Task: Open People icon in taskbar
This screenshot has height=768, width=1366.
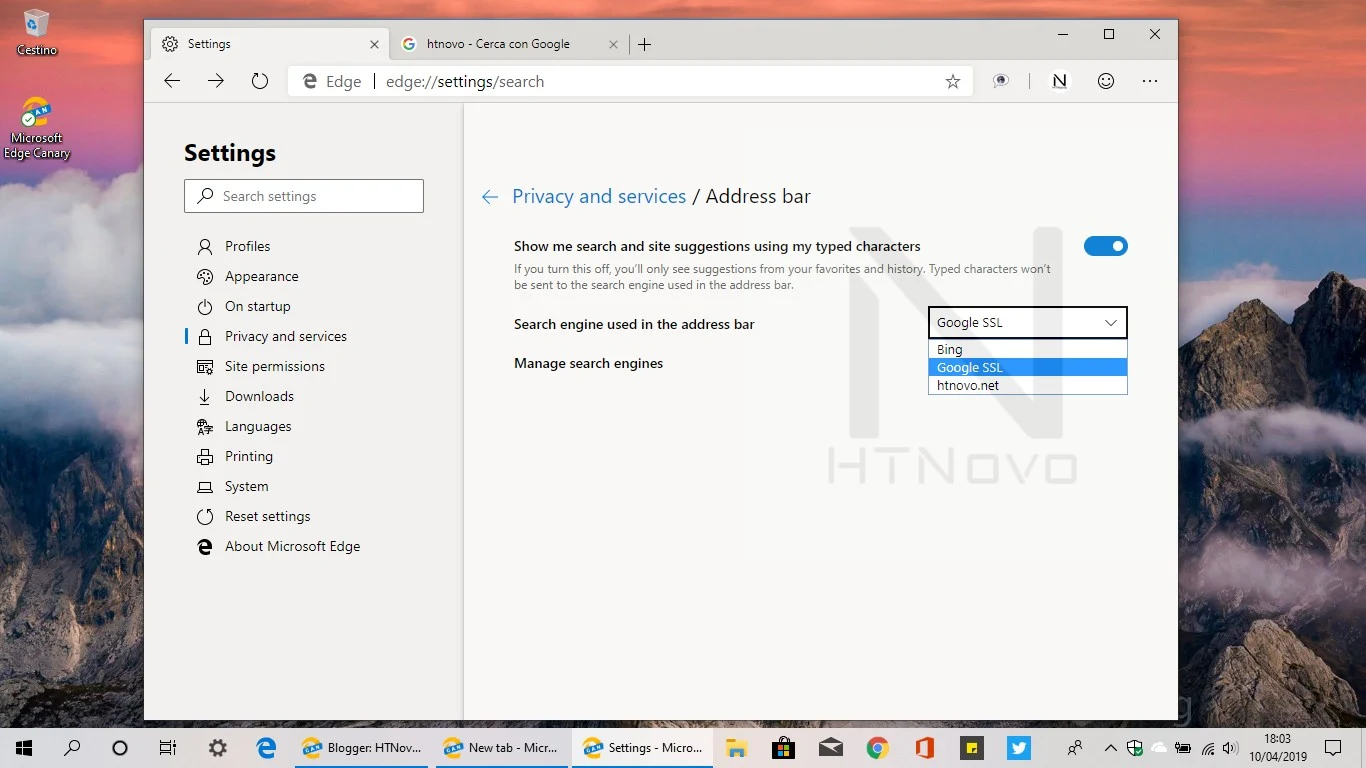Action: (1075, 747)
